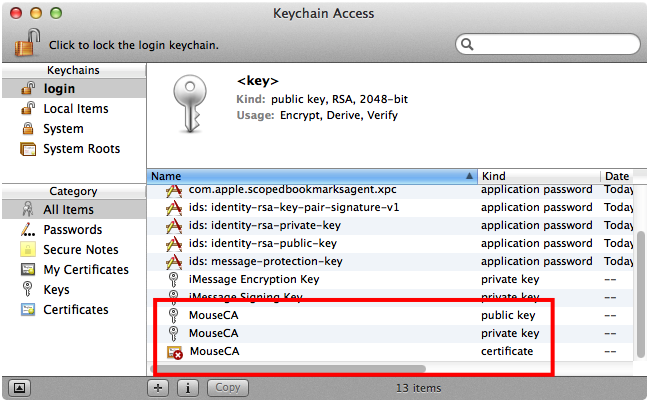The image size is (649, 402).
Task: Select the MouseCA public key row
Action: pos(390,315)
